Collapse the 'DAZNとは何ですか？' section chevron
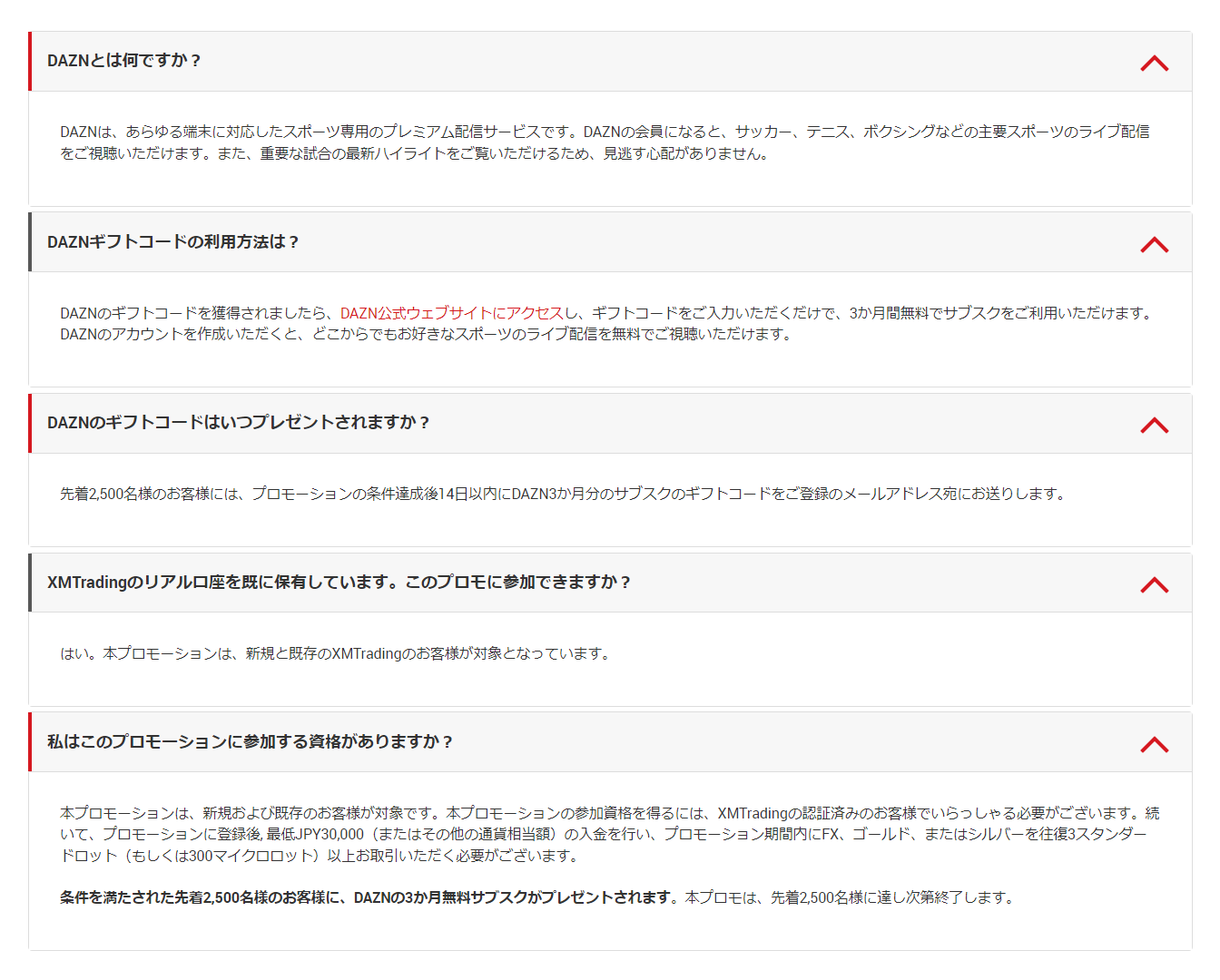 pyautogui.click(x=1154, y=63)
